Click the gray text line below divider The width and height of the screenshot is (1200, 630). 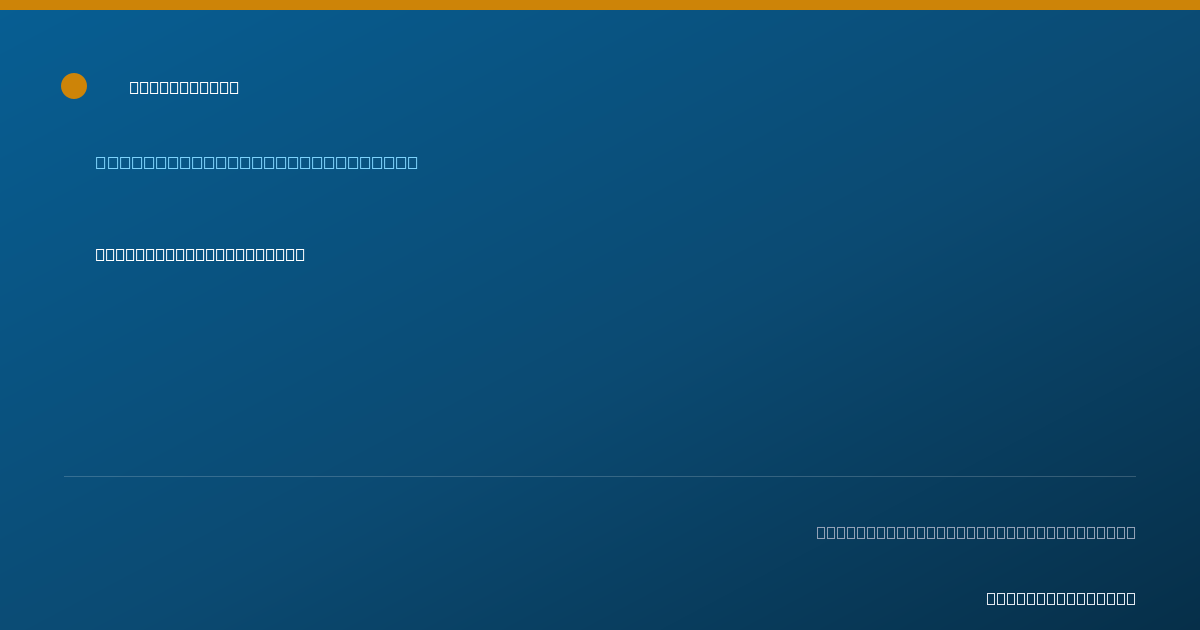click(x=976, y=532)
